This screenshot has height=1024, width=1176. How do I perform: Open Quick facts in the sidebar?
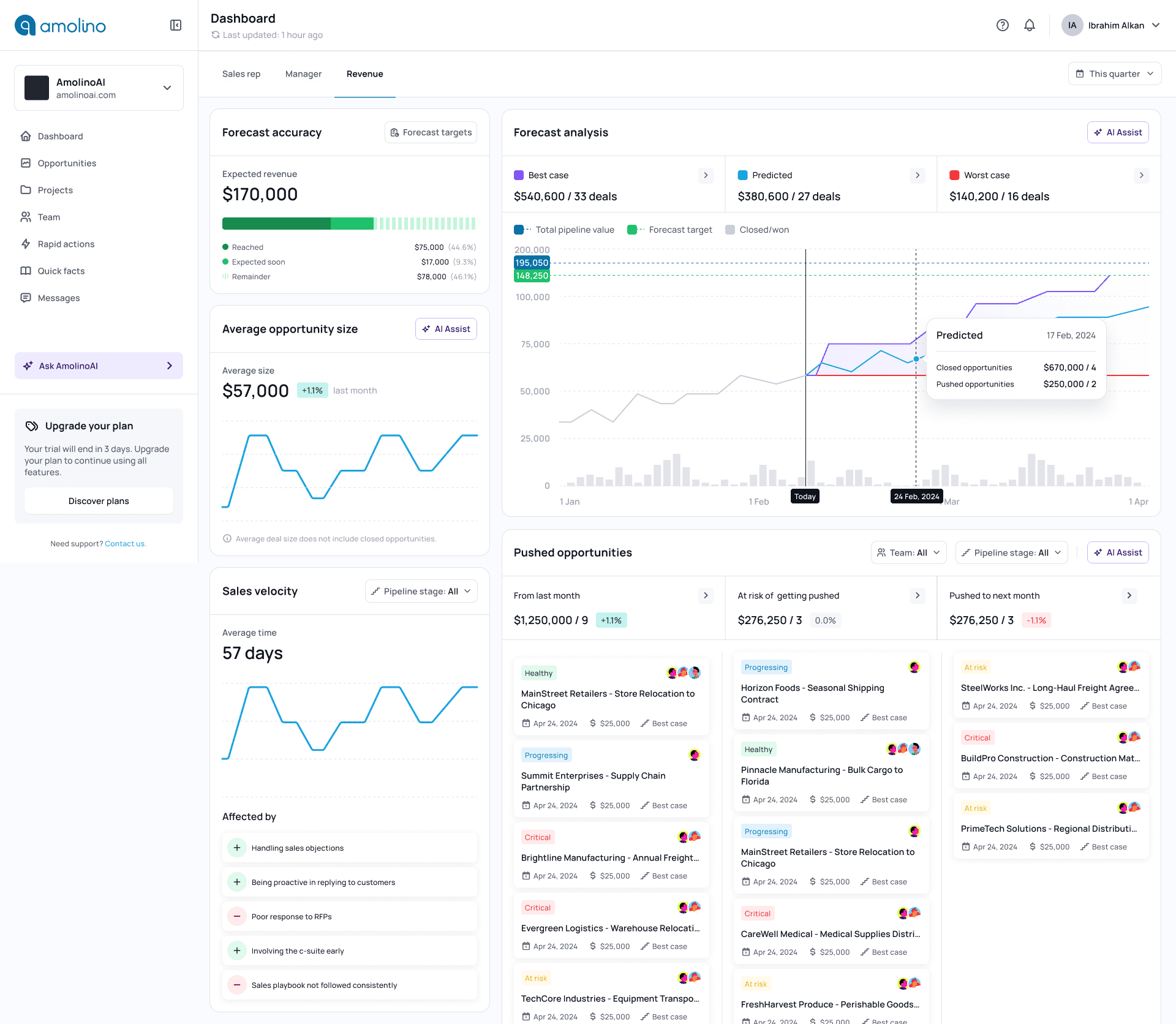point(61,271)
